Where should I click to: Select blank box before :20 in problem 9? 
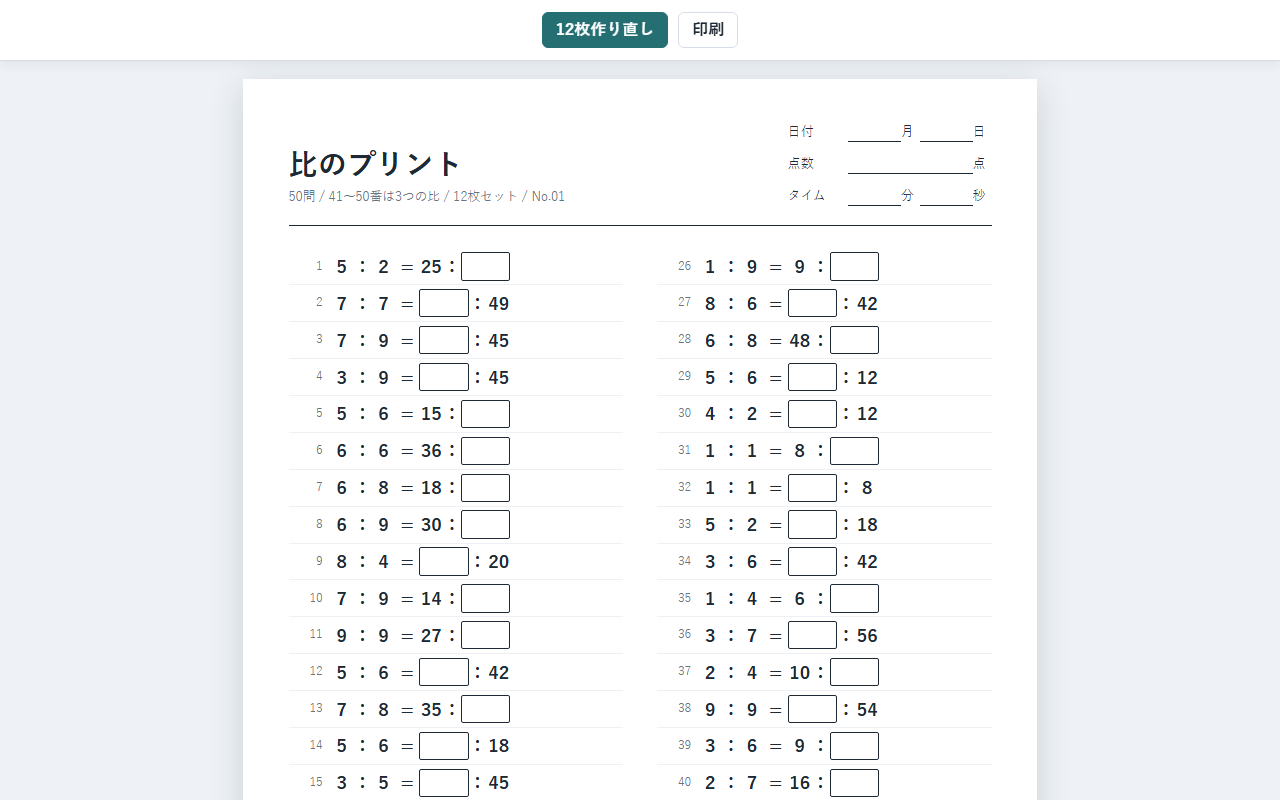tap(444, 562)
